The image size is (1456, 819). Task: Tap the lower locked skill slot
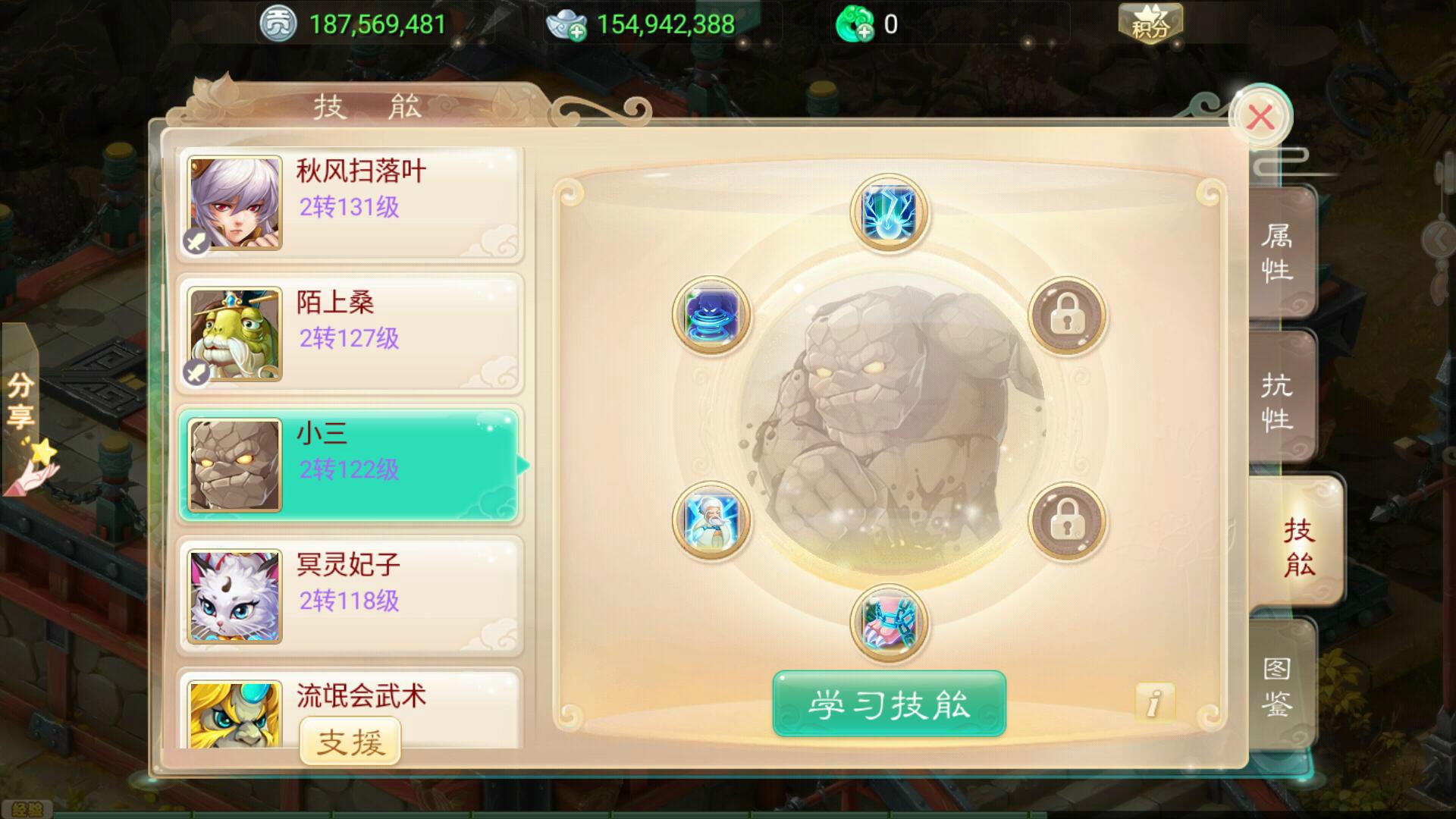click(x=1067, y=521)
